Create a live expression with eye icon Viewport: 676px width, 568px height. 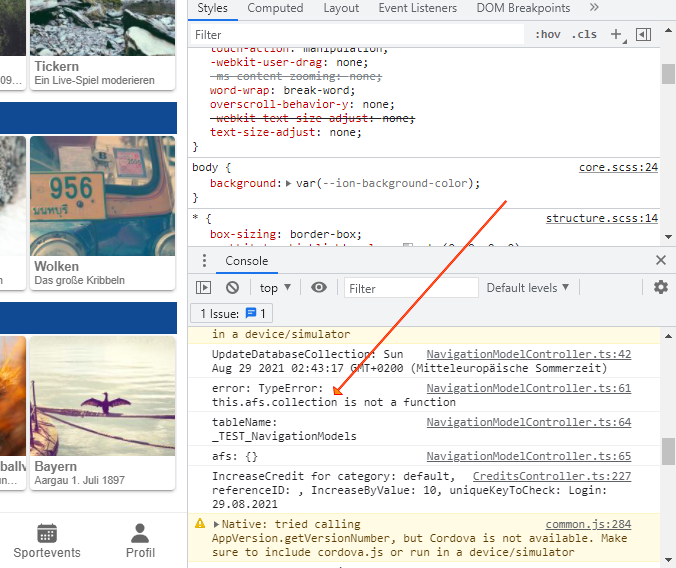(x=319, y=287)
